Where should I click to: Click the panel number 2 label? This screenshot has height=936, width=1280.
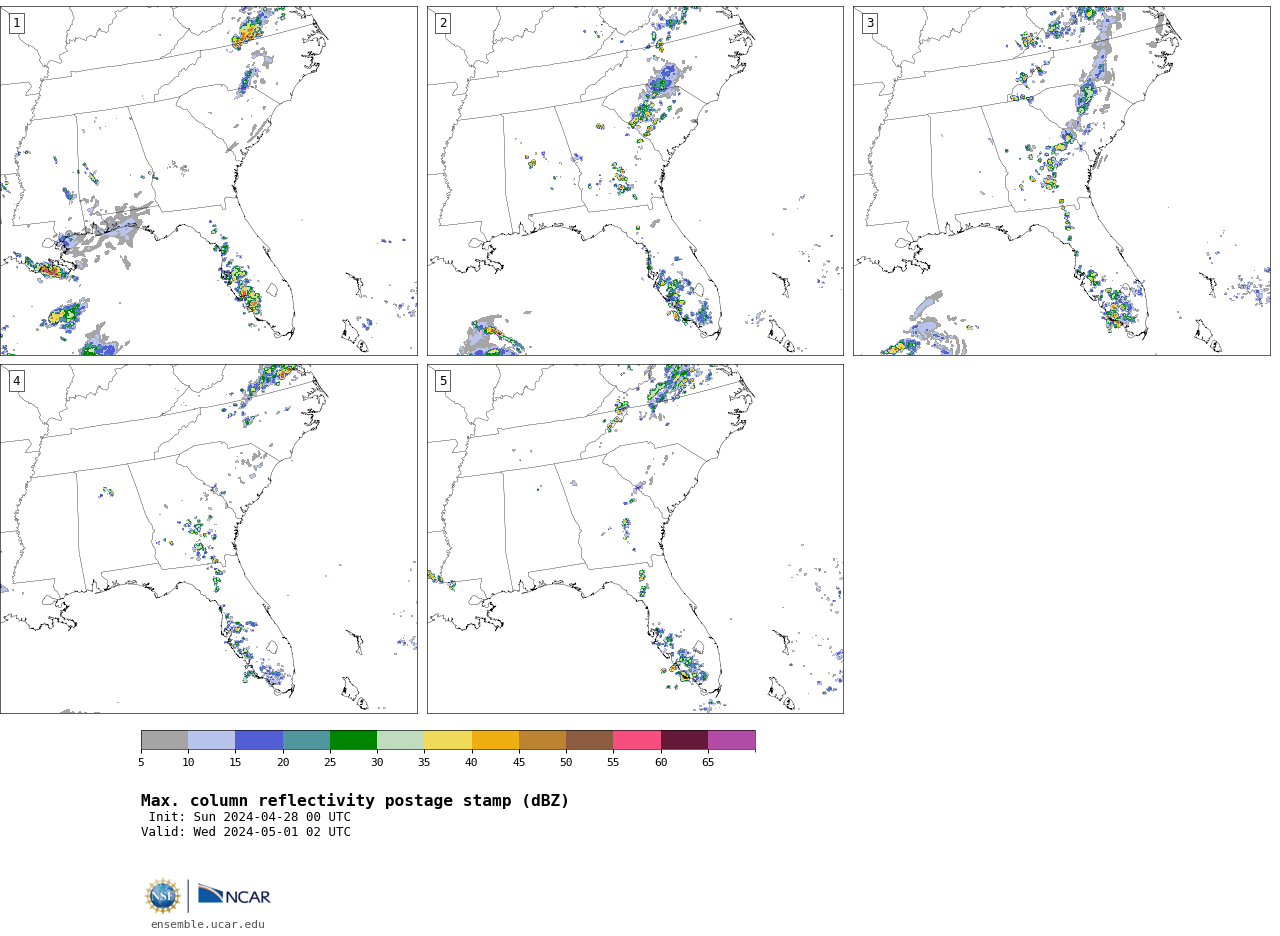click(443, 23)
